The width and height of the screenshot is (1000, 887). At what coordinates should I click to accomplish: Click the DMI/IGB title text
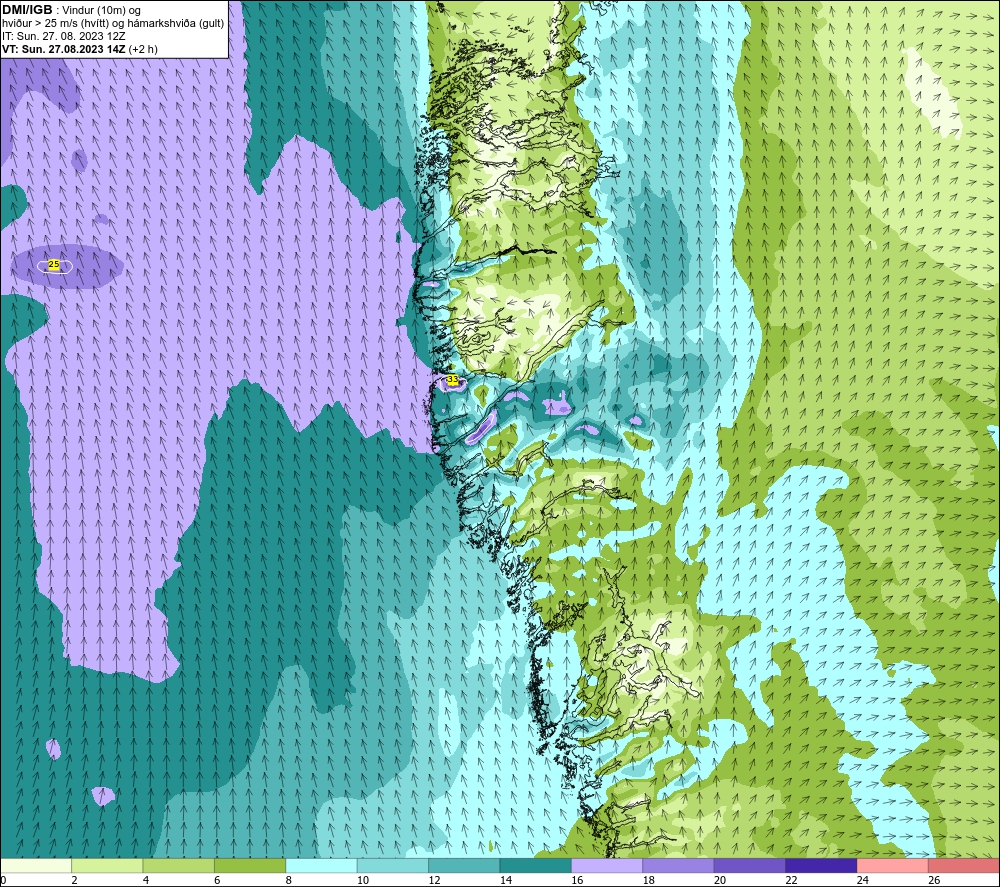click(27, 10)
